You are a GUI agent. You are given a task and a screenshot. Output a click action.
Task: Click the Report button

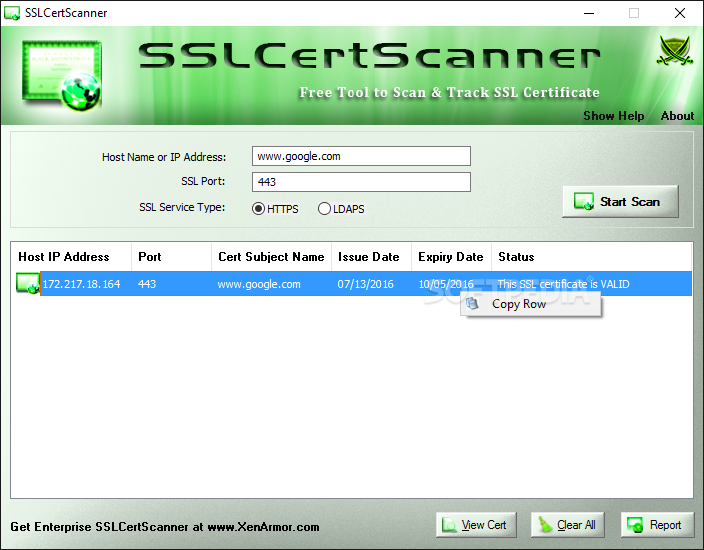point(657,524)
